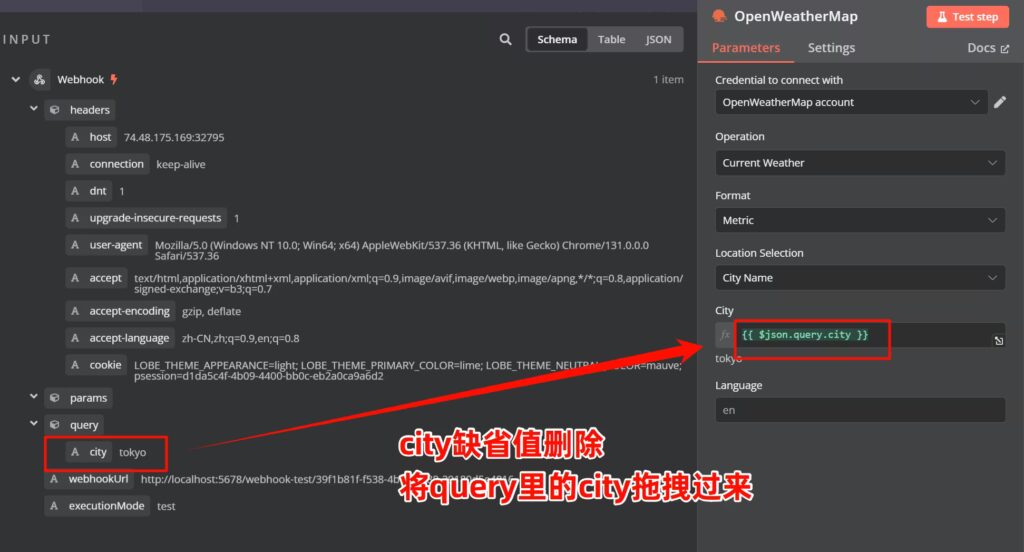
Task: Click the '1 item' count text
Action: 668,80
